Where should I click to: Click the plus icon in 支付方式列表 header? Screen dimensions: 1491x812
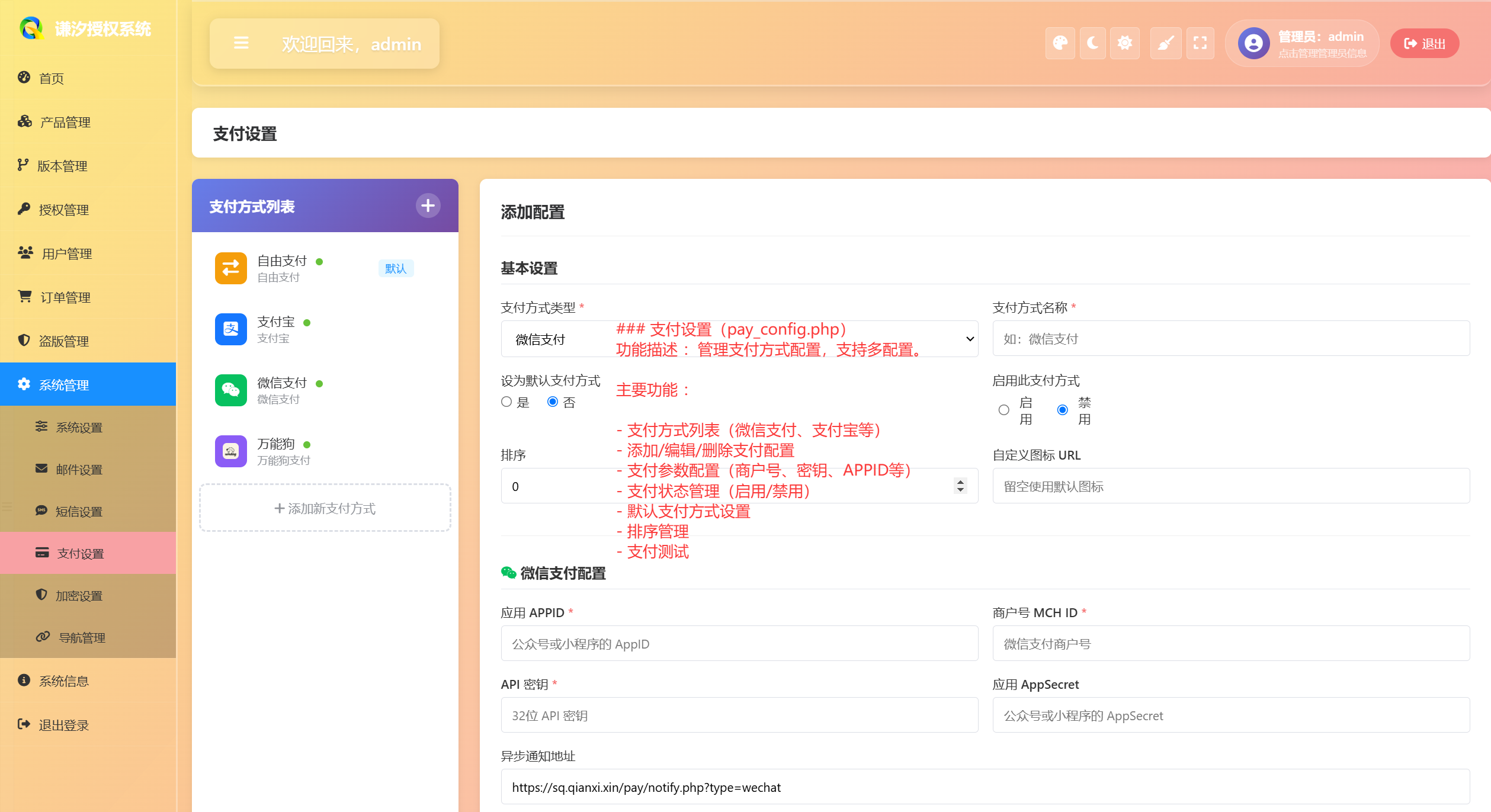coord(428,206)
